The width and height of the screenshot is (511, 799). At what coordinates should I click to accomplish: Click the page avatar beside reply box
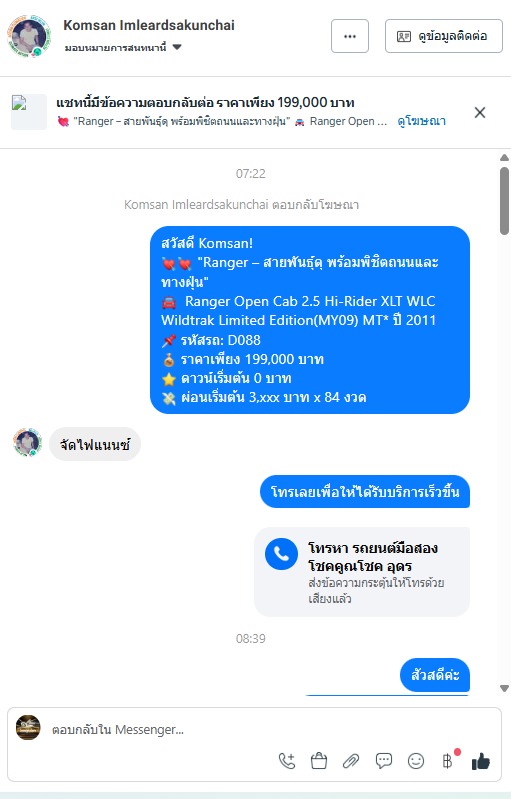(28, 727)
